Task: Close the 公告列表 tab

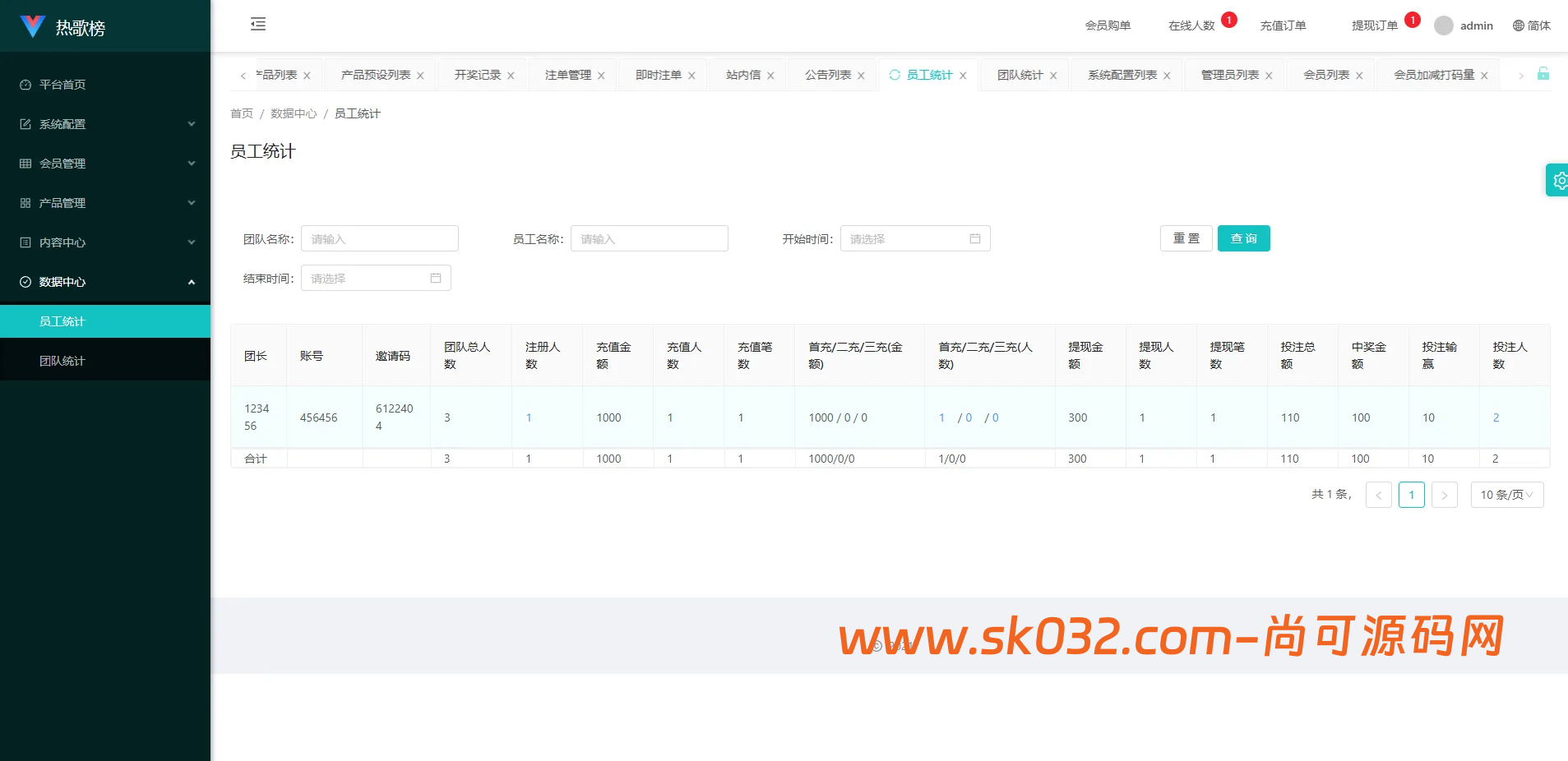Action: pyautogui.click(x=861, y=76)
